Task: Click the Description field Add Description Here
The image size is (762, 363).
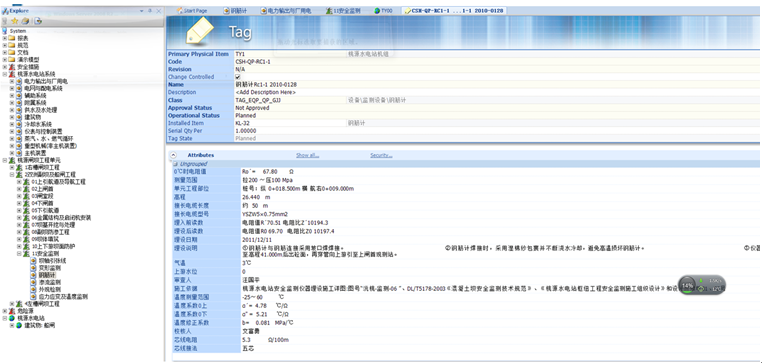Action: tap(266, 92)
